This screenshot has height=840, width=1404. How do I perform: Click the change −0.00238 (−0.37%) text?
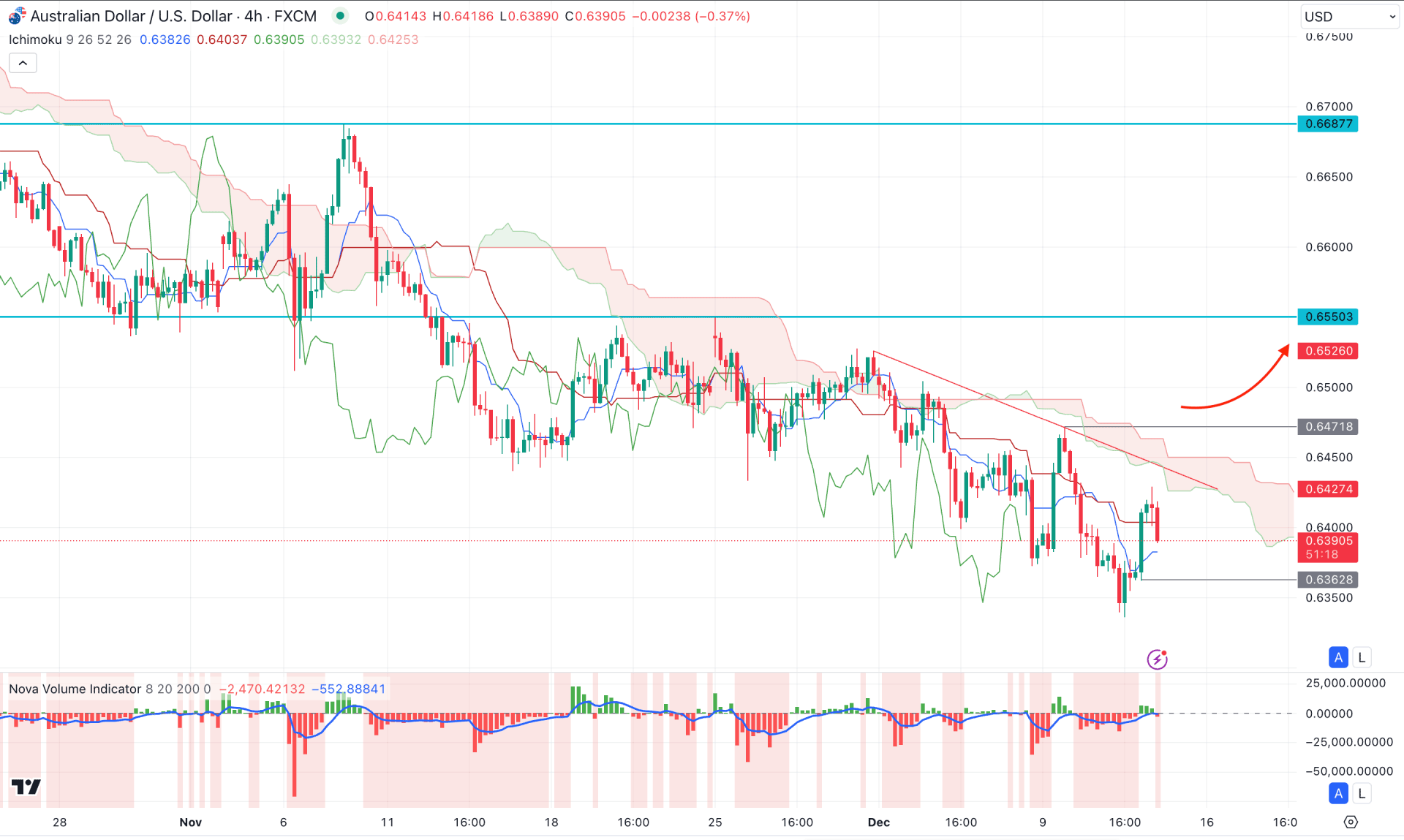tap(691, 16)
